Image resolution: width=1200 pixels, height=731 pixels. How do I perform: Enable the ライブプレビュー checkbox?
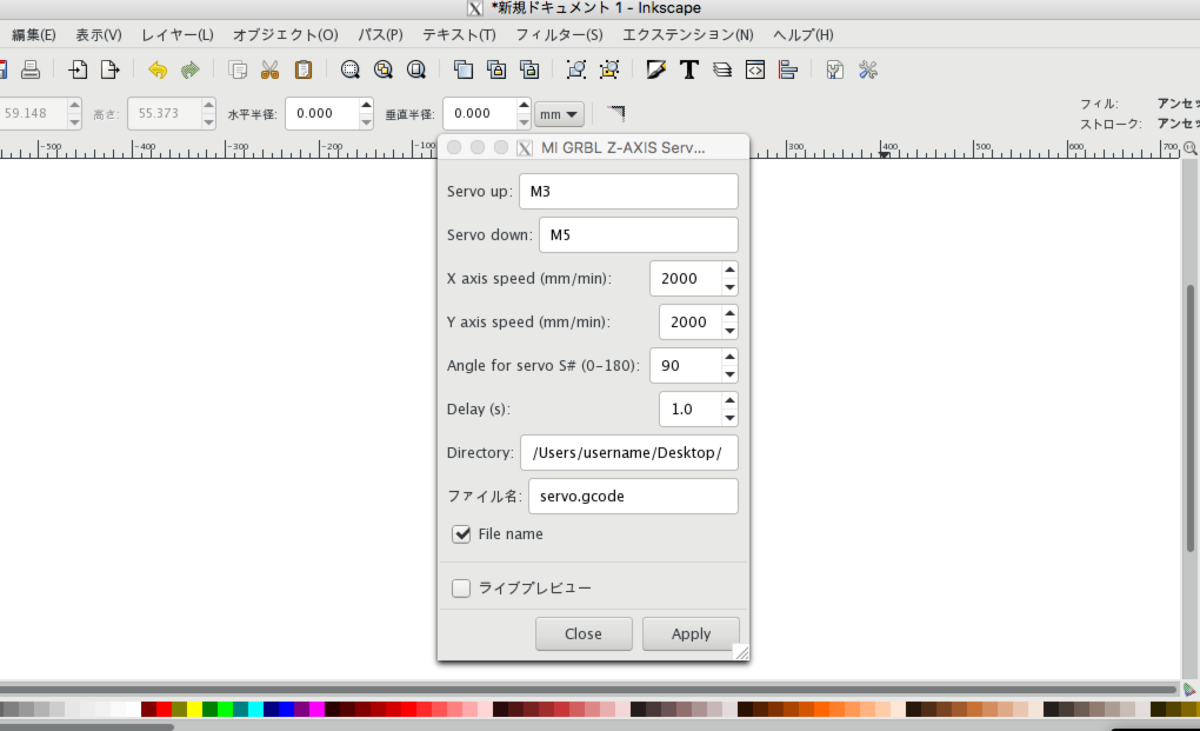461,588
